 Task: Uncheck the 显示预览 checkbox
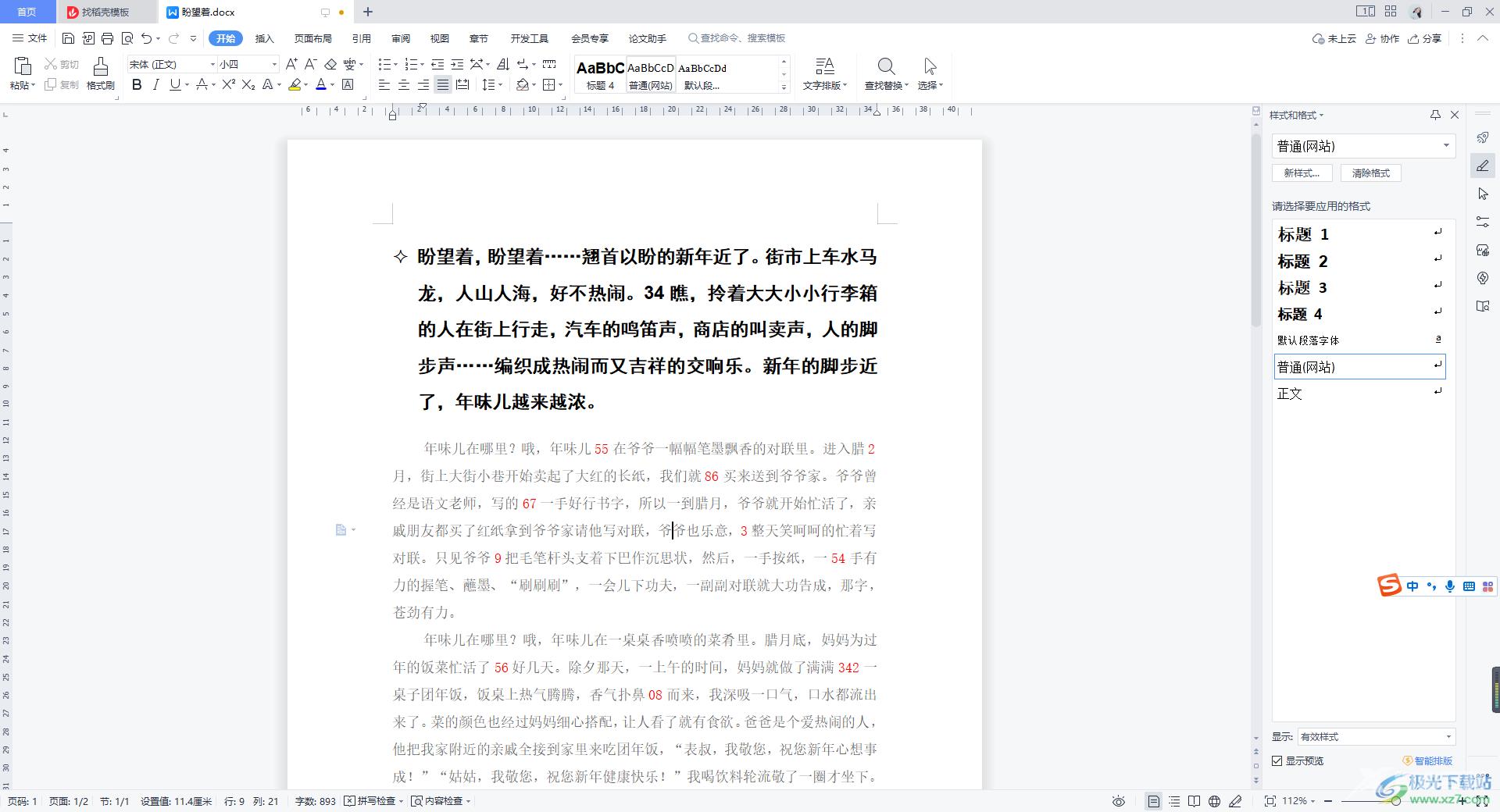point(1277,760)
